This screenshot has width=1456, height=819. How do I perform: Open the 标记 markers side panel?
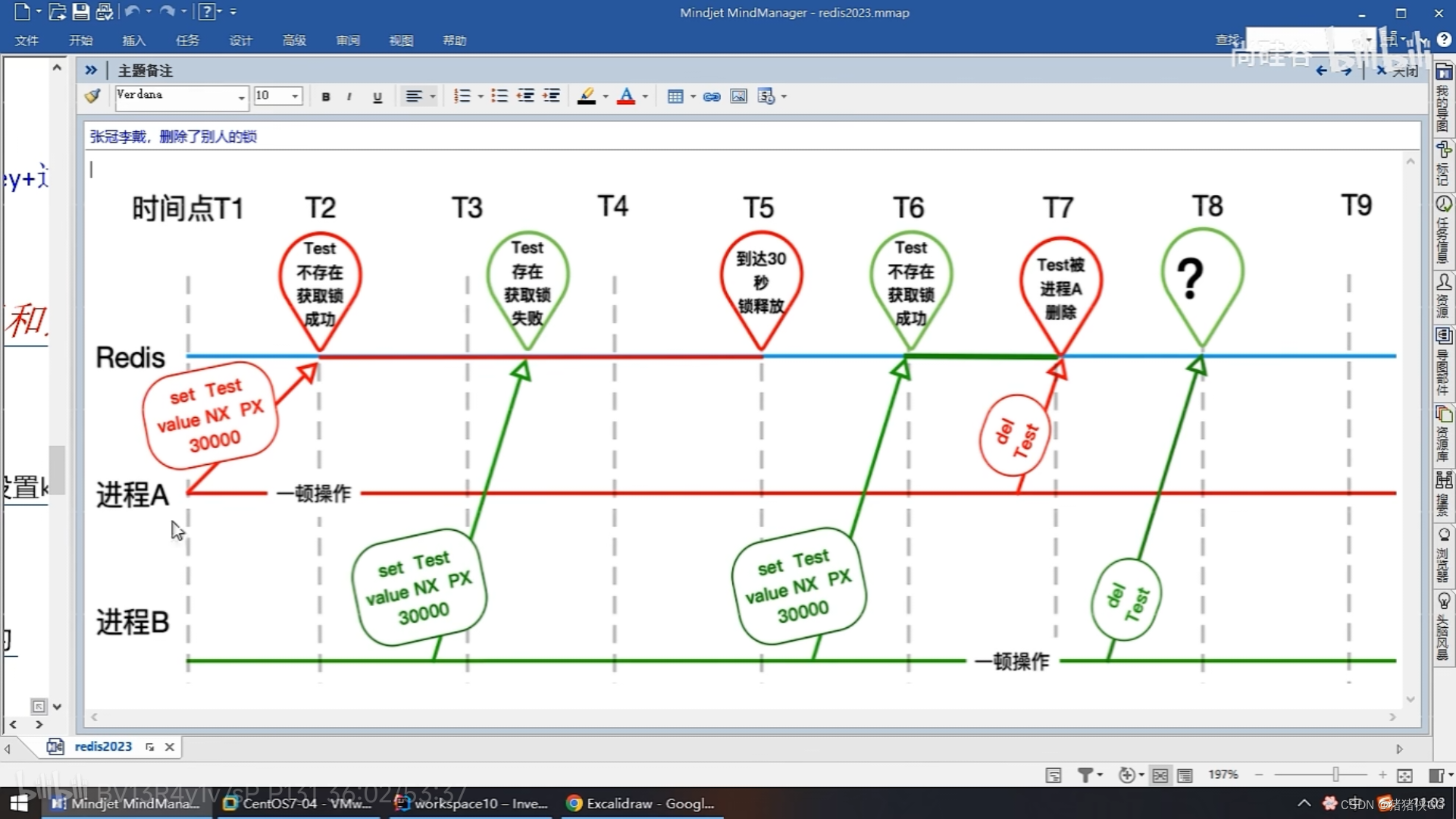(1444, 164)
